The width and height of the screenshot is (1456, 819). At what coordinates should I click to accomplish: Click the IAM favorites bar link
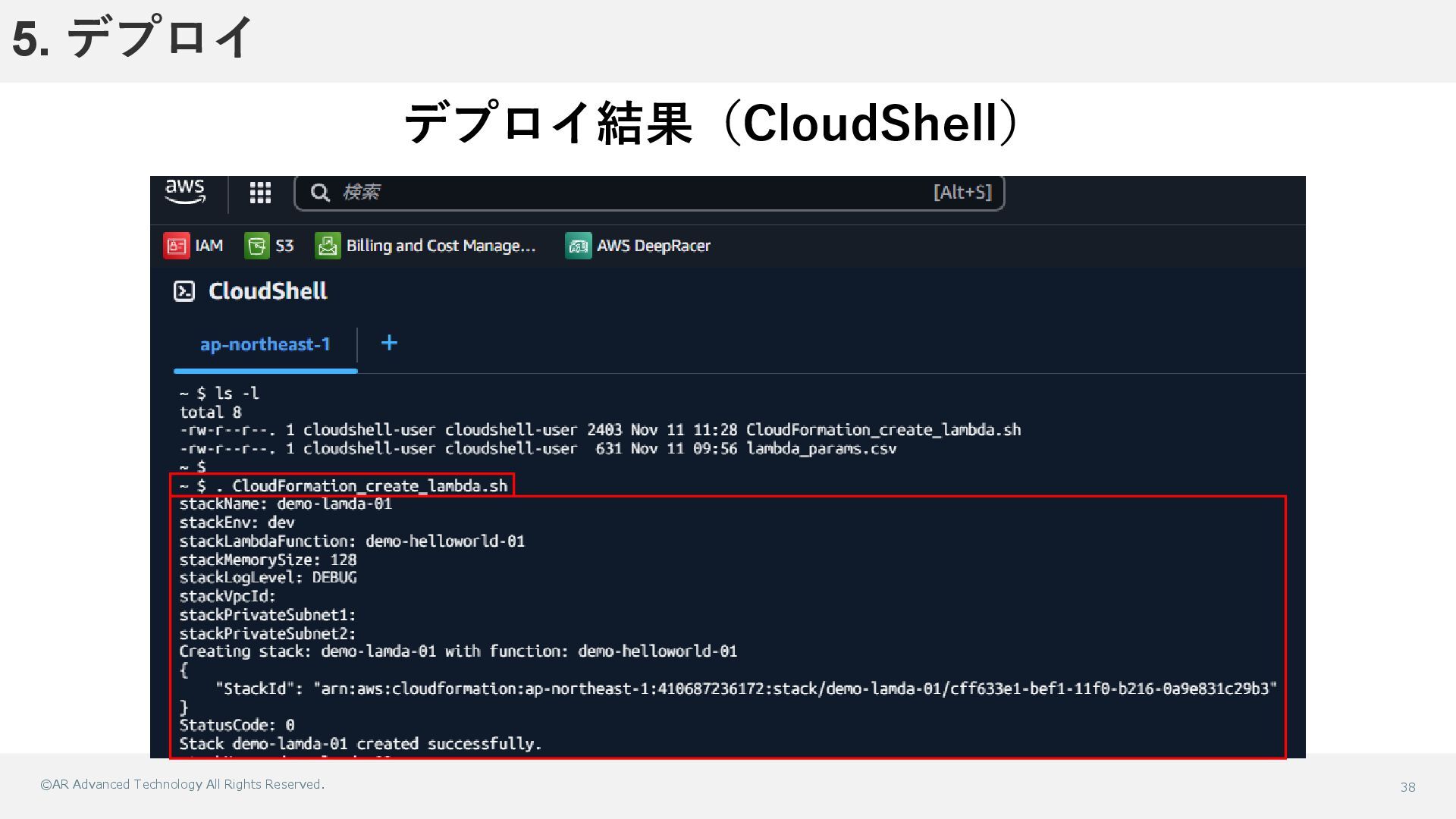(x=209, y=246)
